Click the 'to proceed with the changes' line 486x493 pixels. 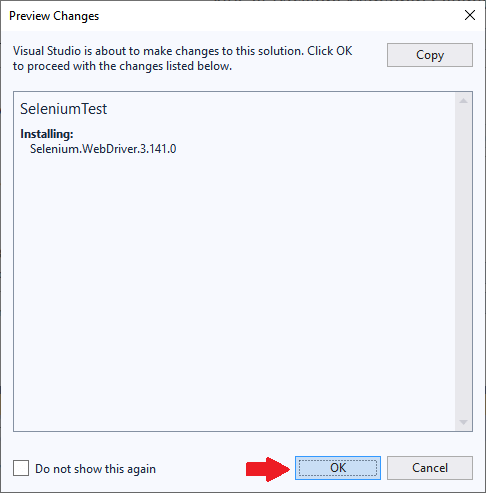122,66
